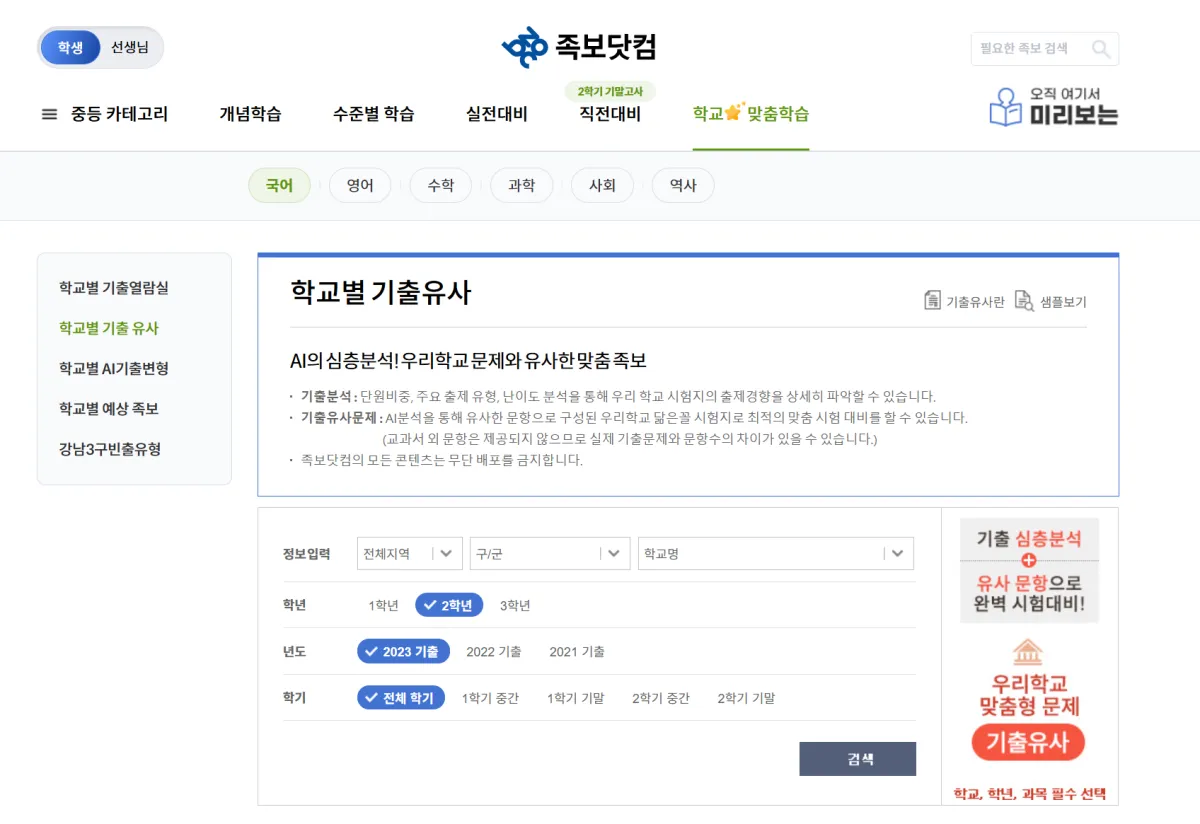Image resolution: width=1200 pixels, height=824 pixels.
Task: Click the 2학기 기말고사 badge
Action: coord(610,91)
